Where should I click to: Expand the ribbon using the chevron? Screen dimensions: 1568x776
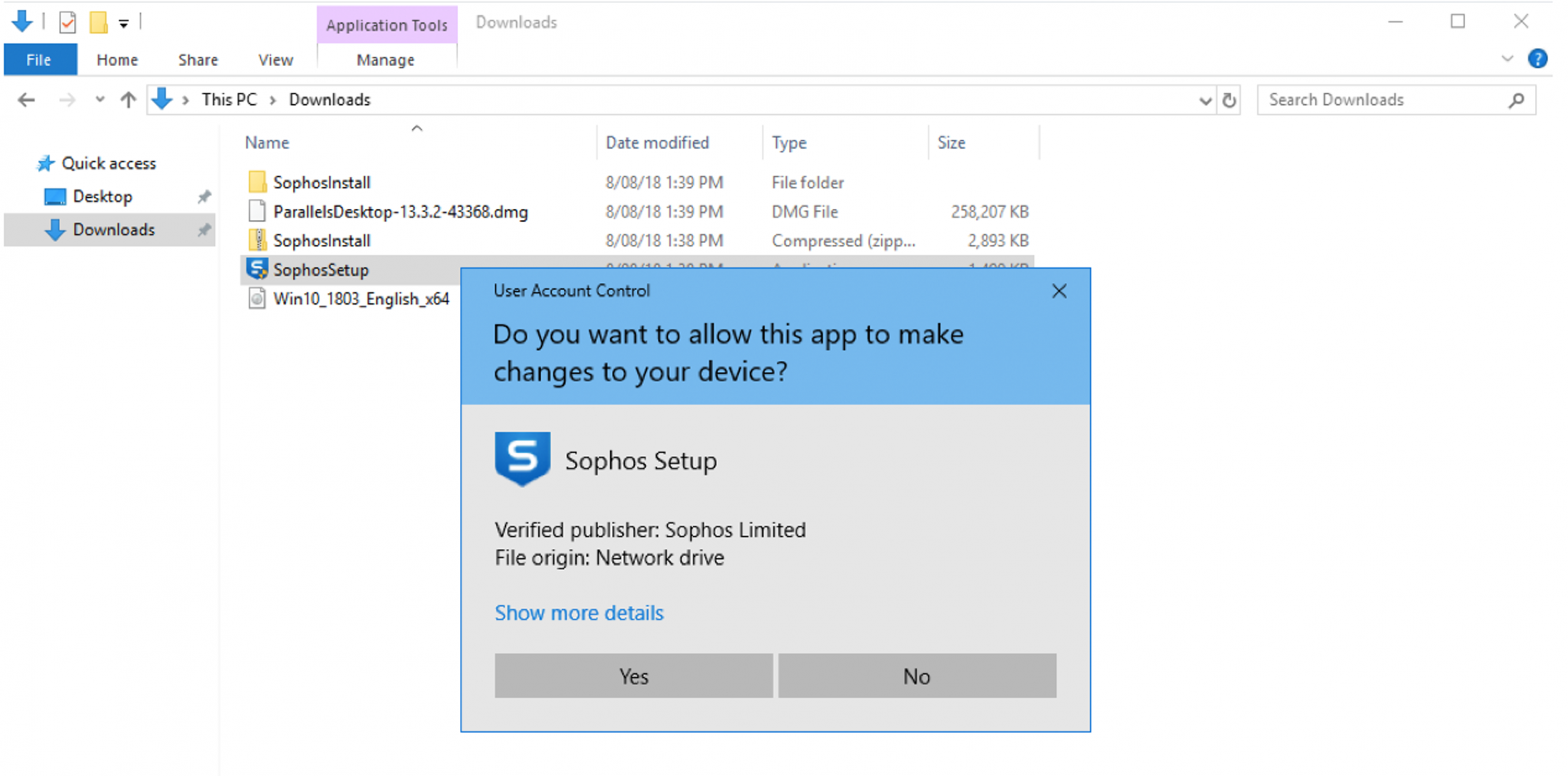point(1507,59)
